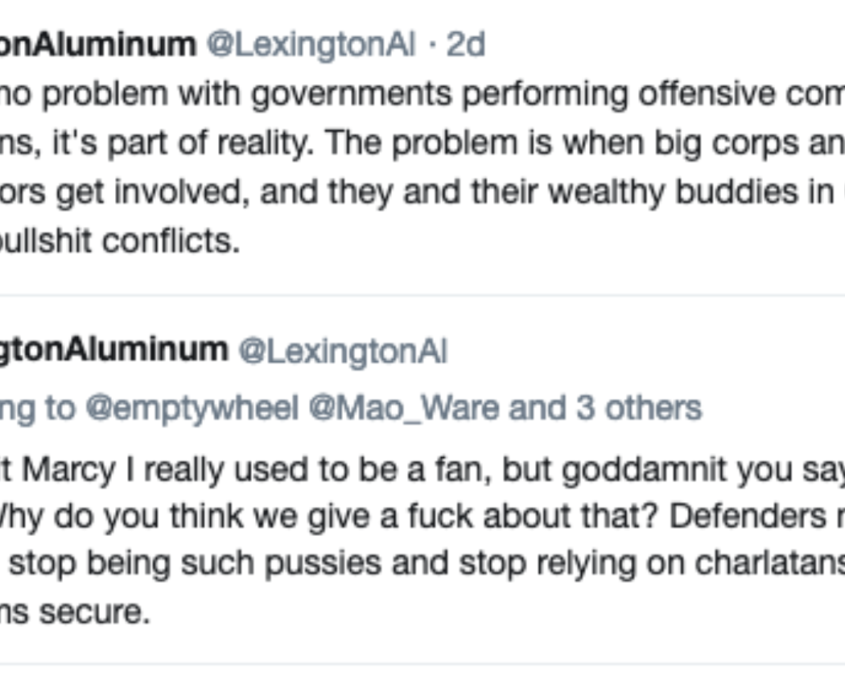Viewport: 845px width, 684px height.
Task: Open @LexingtonAl handle on the reply tweet
Action: coord(343,351)
